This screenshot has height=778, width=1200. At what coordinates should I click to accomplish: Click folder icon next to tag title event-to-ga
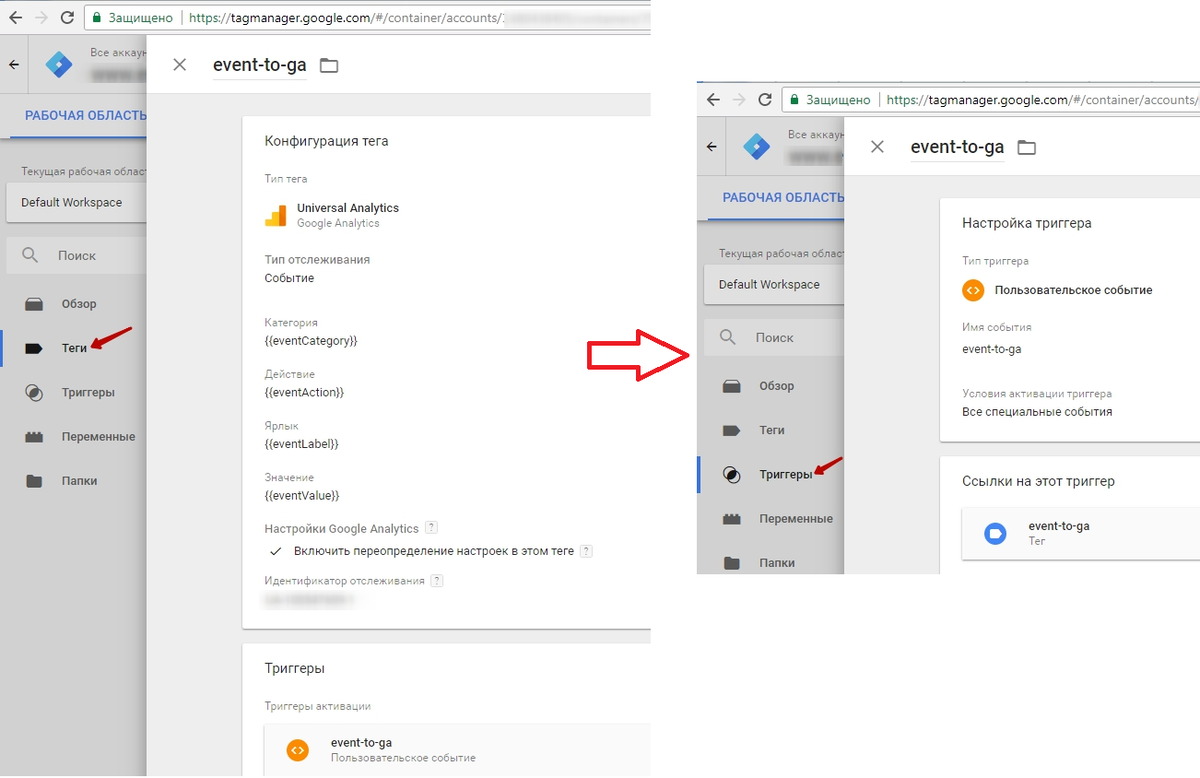329,66
